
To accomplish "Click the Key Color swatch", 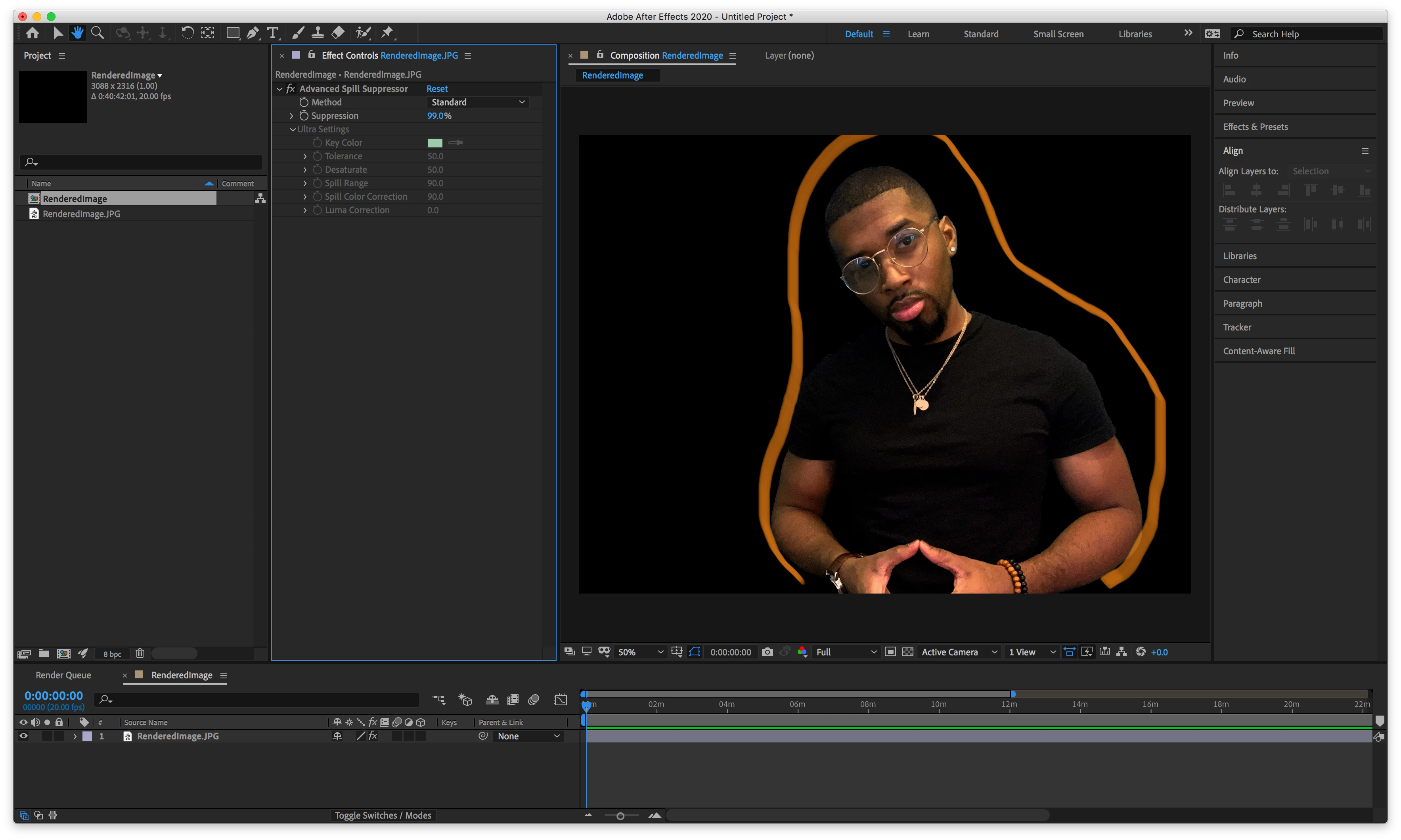I will point(435,143).
